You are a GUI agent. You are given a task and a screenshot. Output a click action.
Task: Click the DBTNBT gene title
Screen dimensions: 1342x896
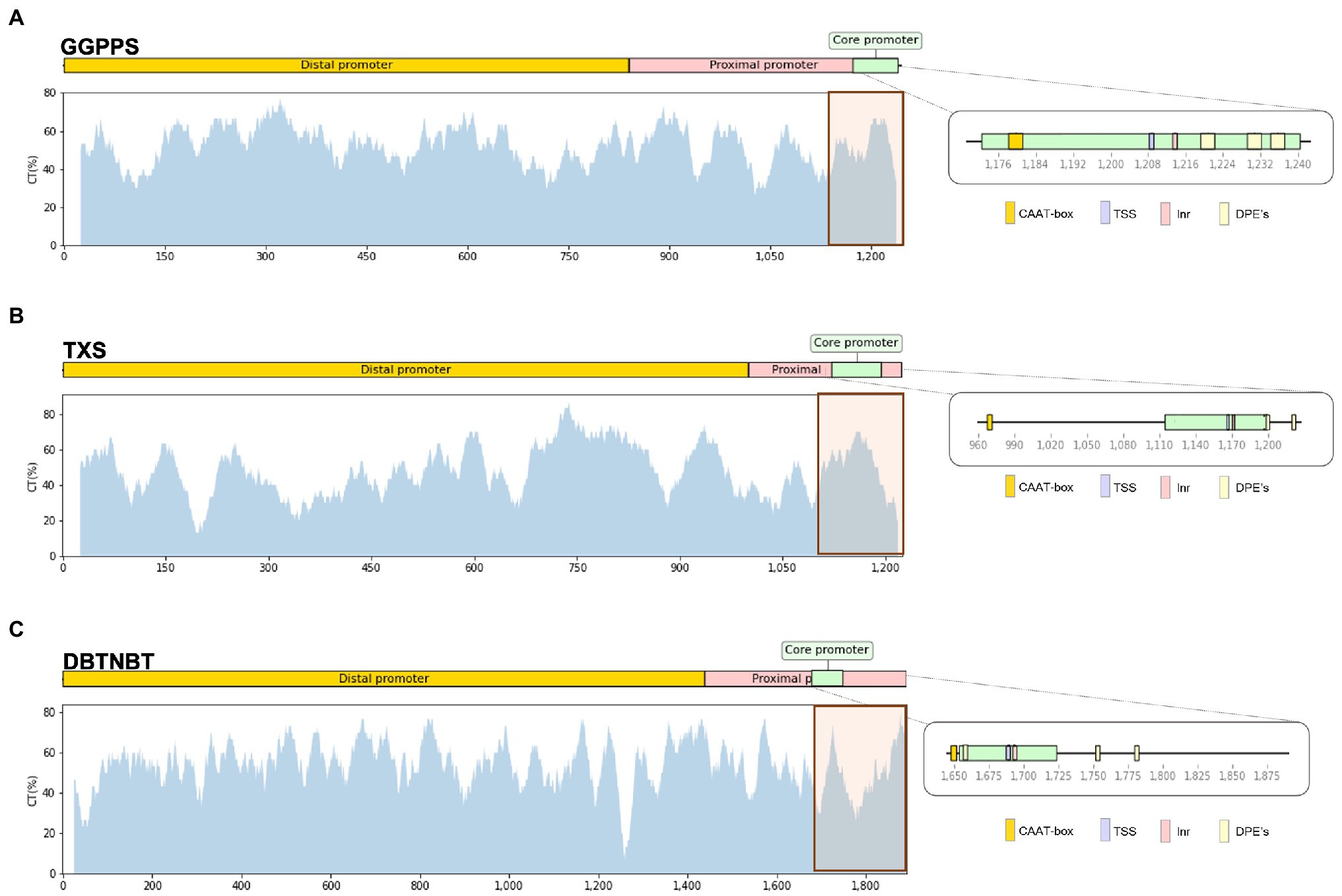(x=109, y=661)
